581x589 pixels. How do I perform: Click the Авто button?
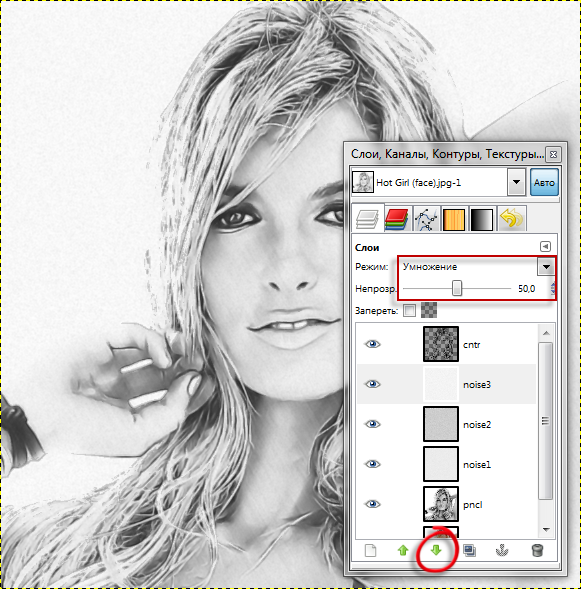(544, 182)
